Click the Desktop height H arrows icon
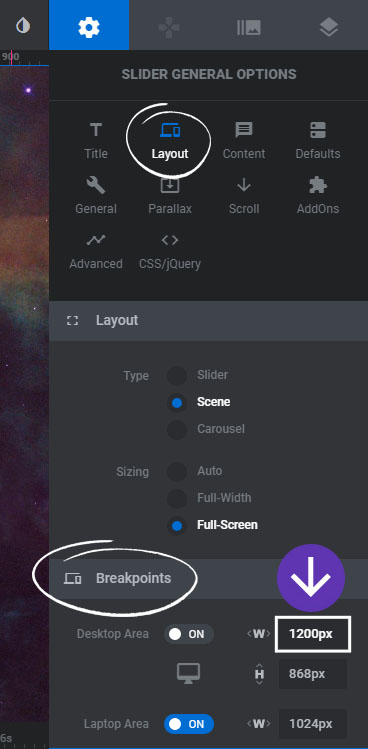 tap(259, 674)
